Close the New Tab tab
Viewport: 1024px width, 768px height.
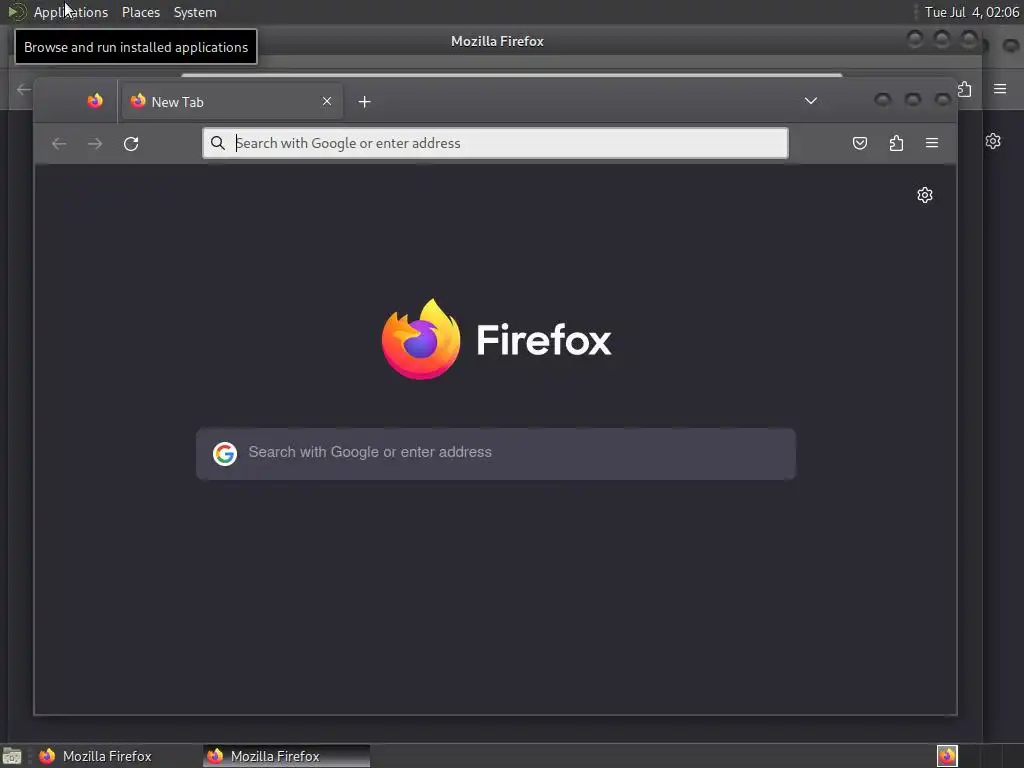click(327, 101)
